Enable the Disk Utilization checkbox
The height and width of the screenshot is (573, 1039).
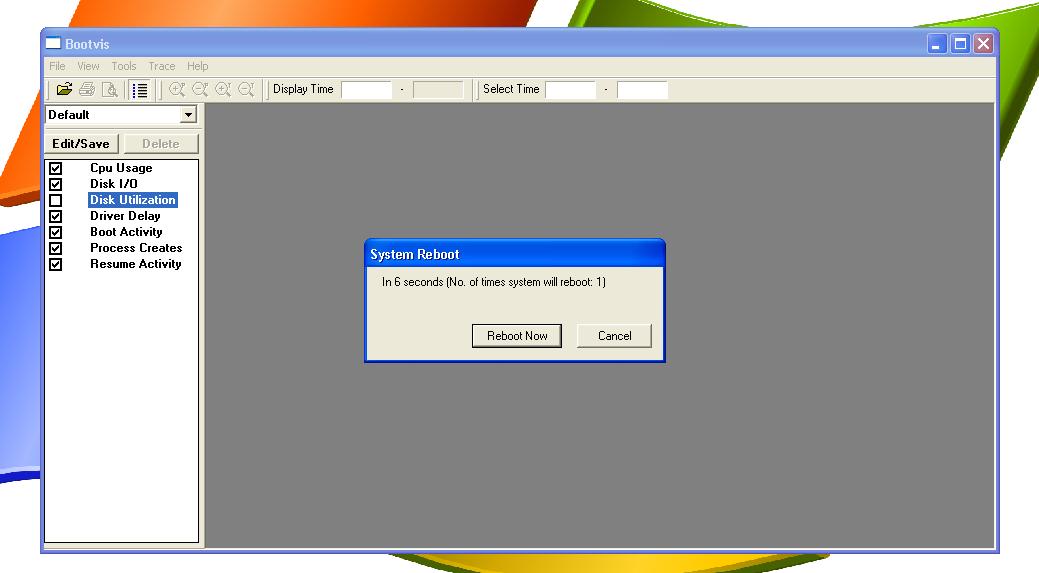coord(56,200)
